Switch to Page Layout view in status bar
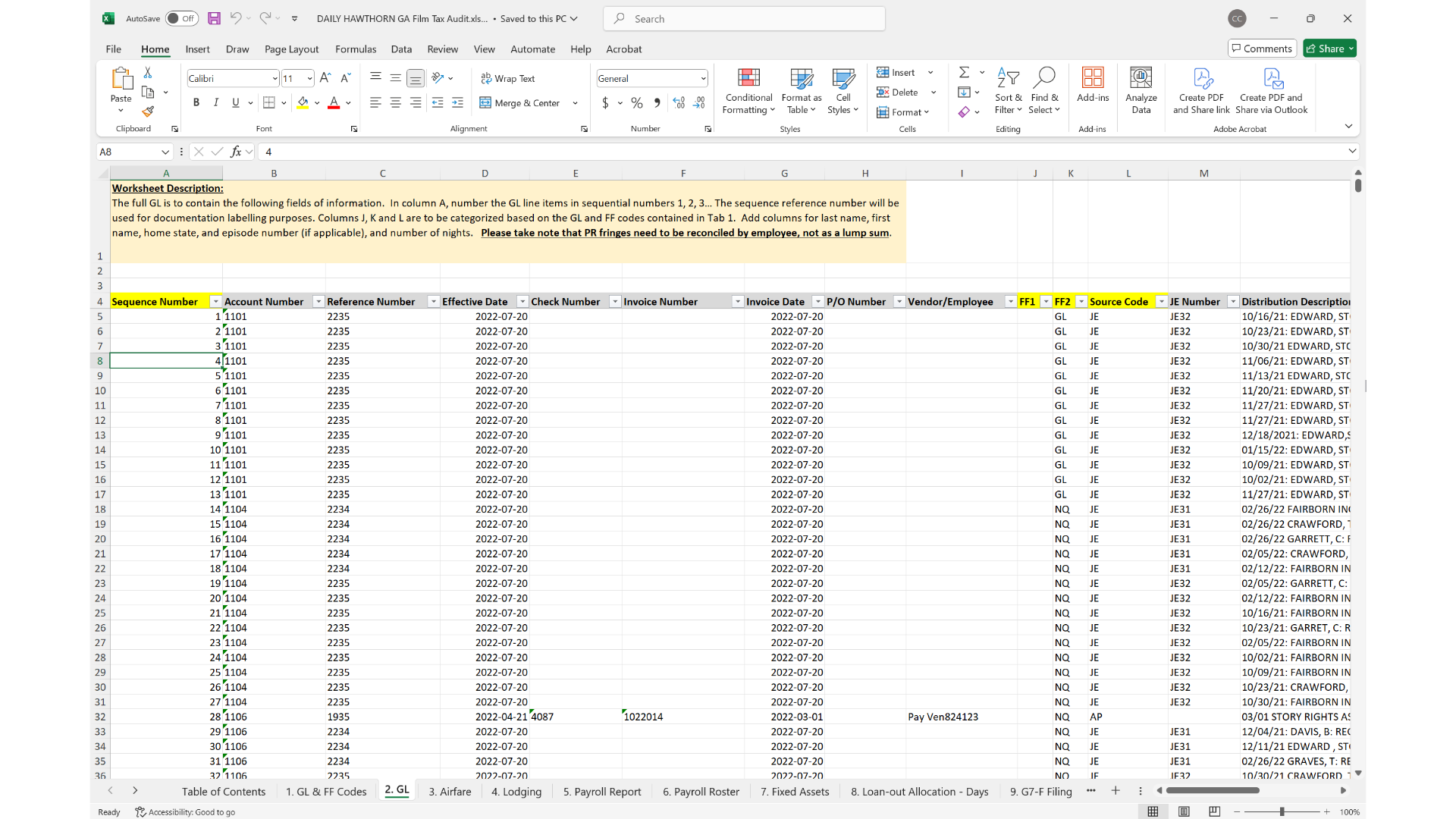 click(x=1184, y=811)
